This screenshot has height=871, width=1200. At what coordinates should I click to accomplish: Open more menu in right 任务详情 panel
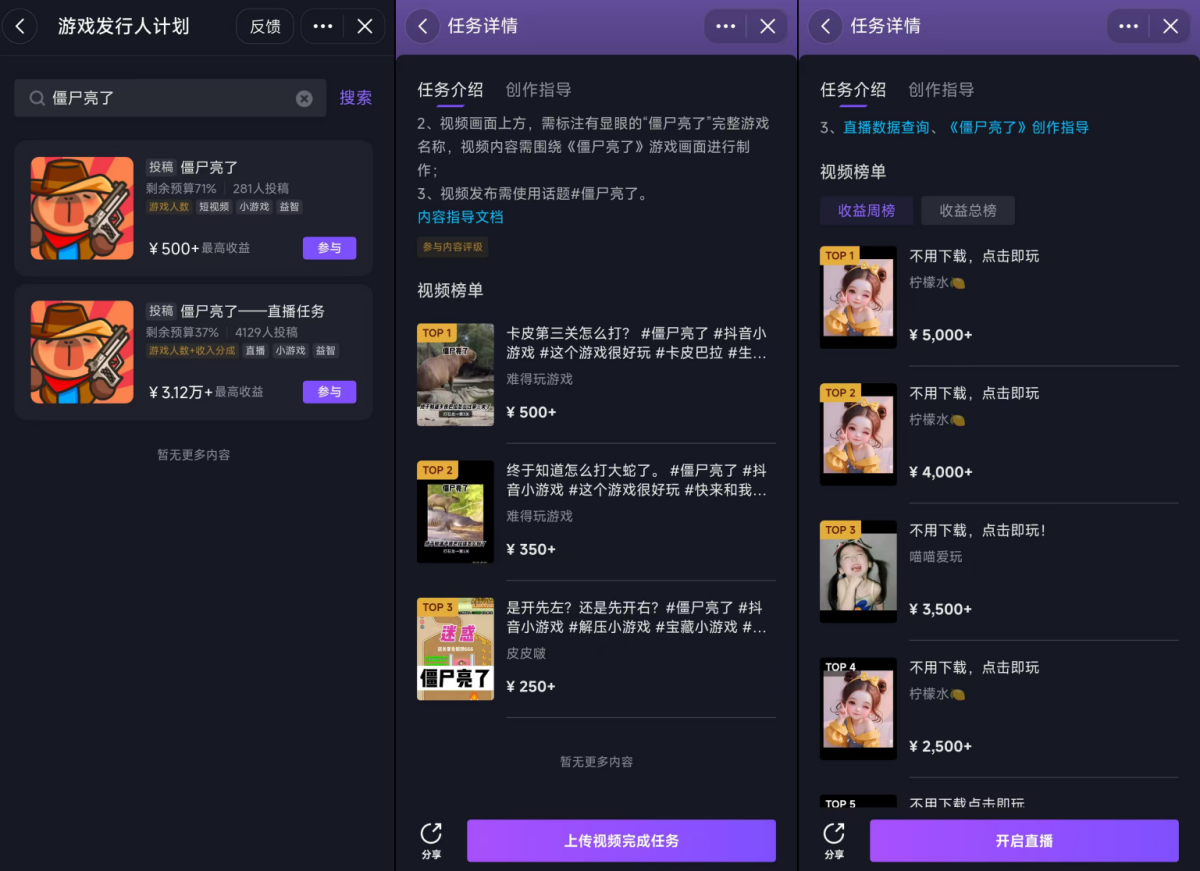[x=1129, y=26]
